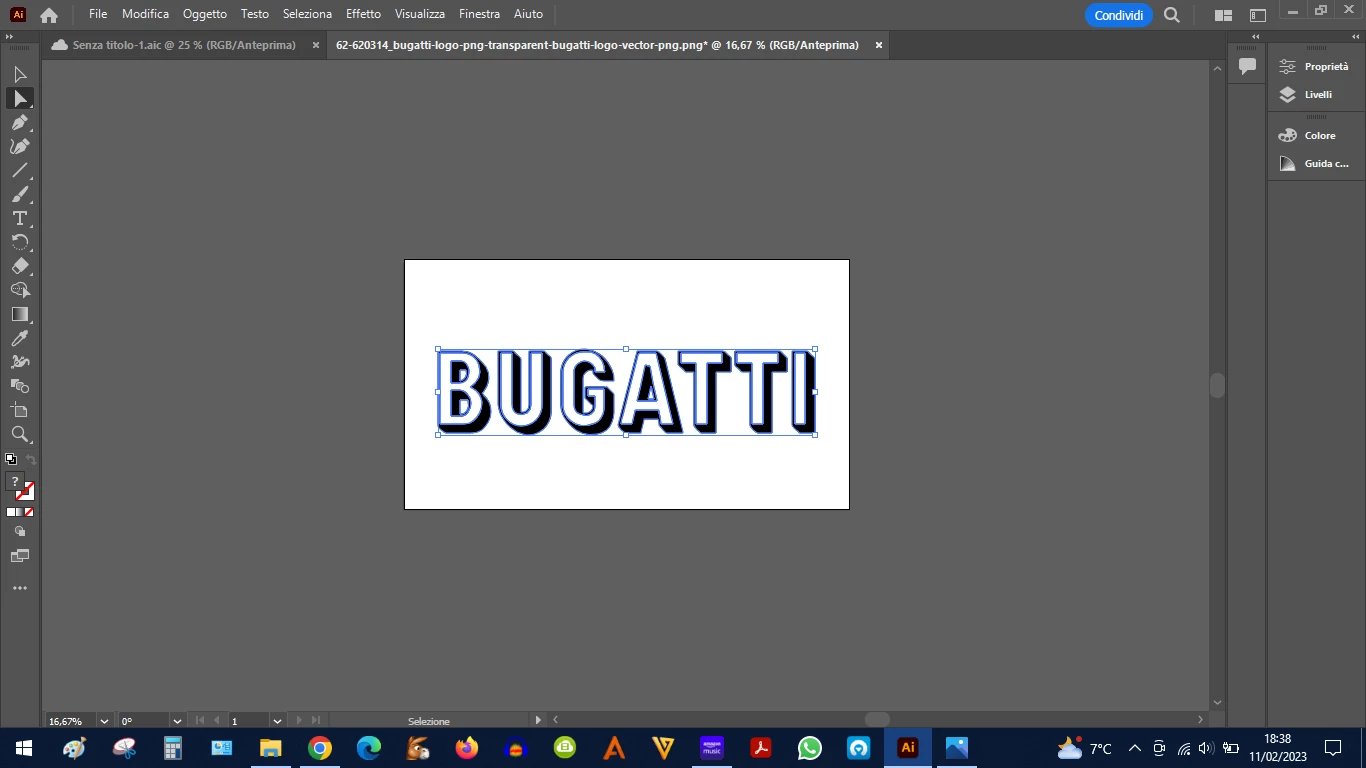Open the search magnifier in top bar
The height and width of the screenshot is (768, 1366).
coord(1172,15)
